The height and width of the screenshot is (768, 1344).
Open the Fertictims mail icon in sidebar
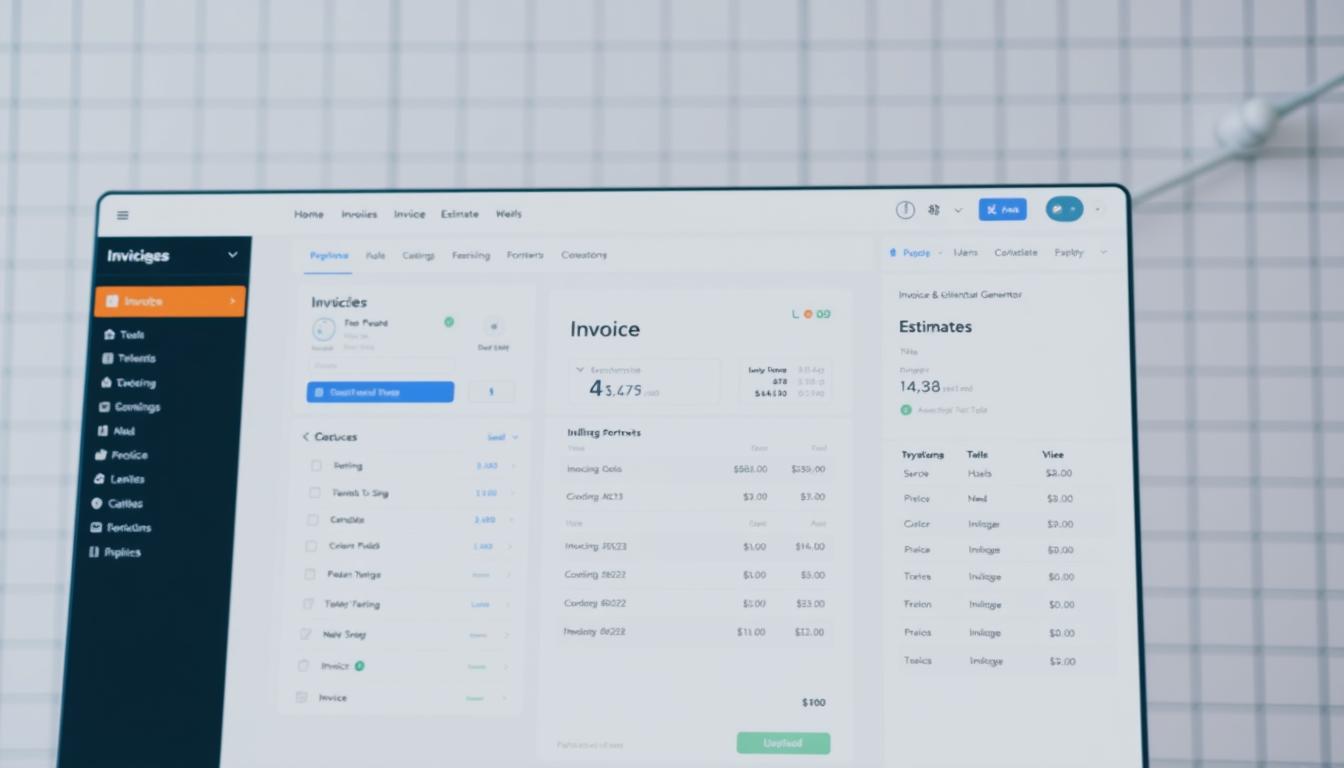coord(97,528)
